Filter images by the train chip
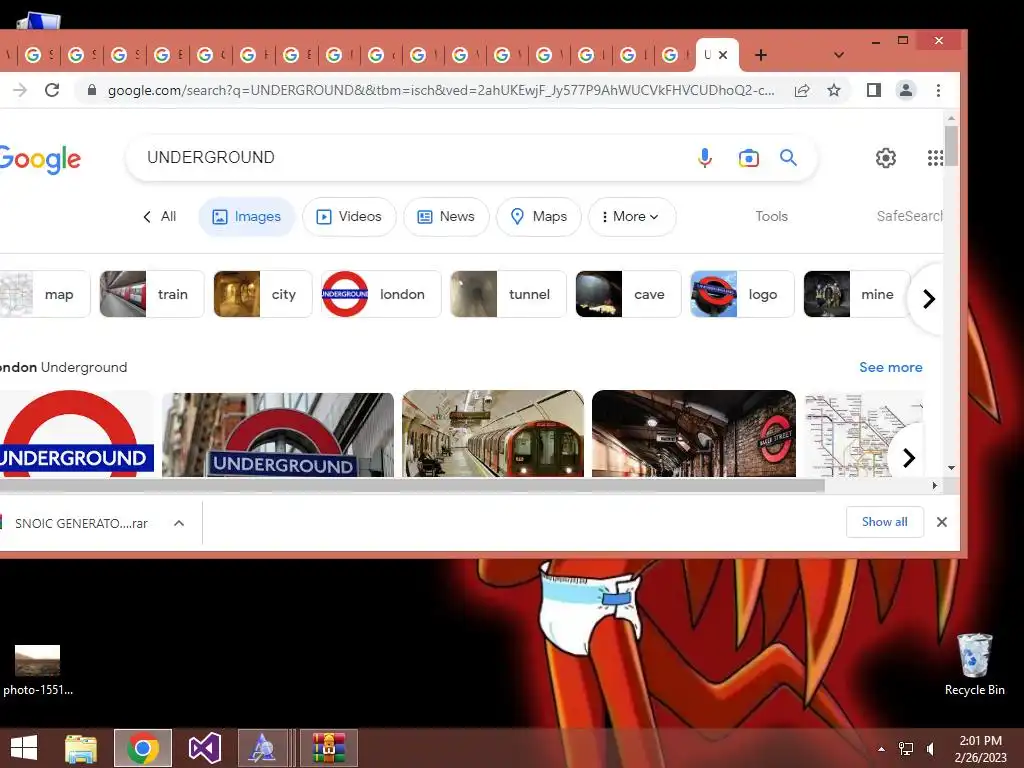 152,294
